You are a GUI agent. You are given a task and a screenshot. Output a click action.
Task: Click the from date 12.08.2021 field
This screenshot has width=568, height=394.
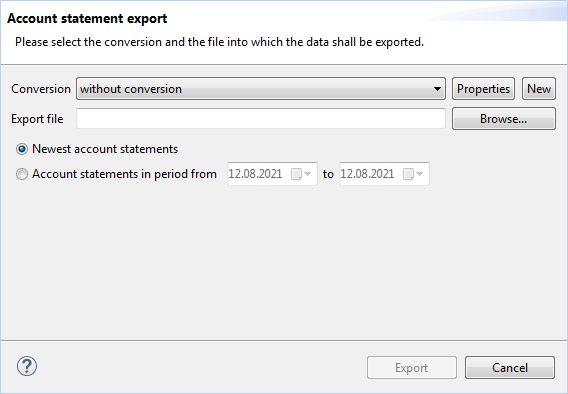tap(272, 174)
